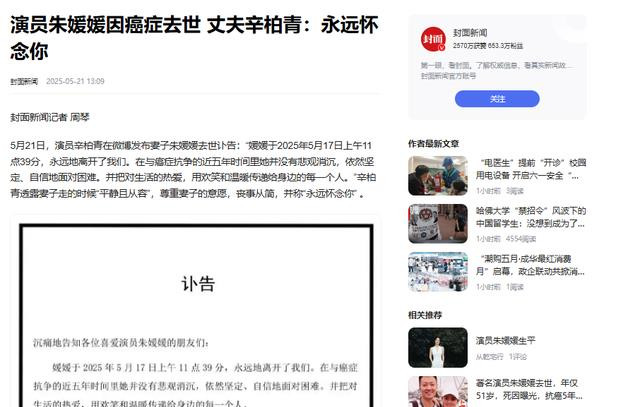
Task: Click the main headline 演员朱媛媛因癌症去世
Action: point(105,25)
